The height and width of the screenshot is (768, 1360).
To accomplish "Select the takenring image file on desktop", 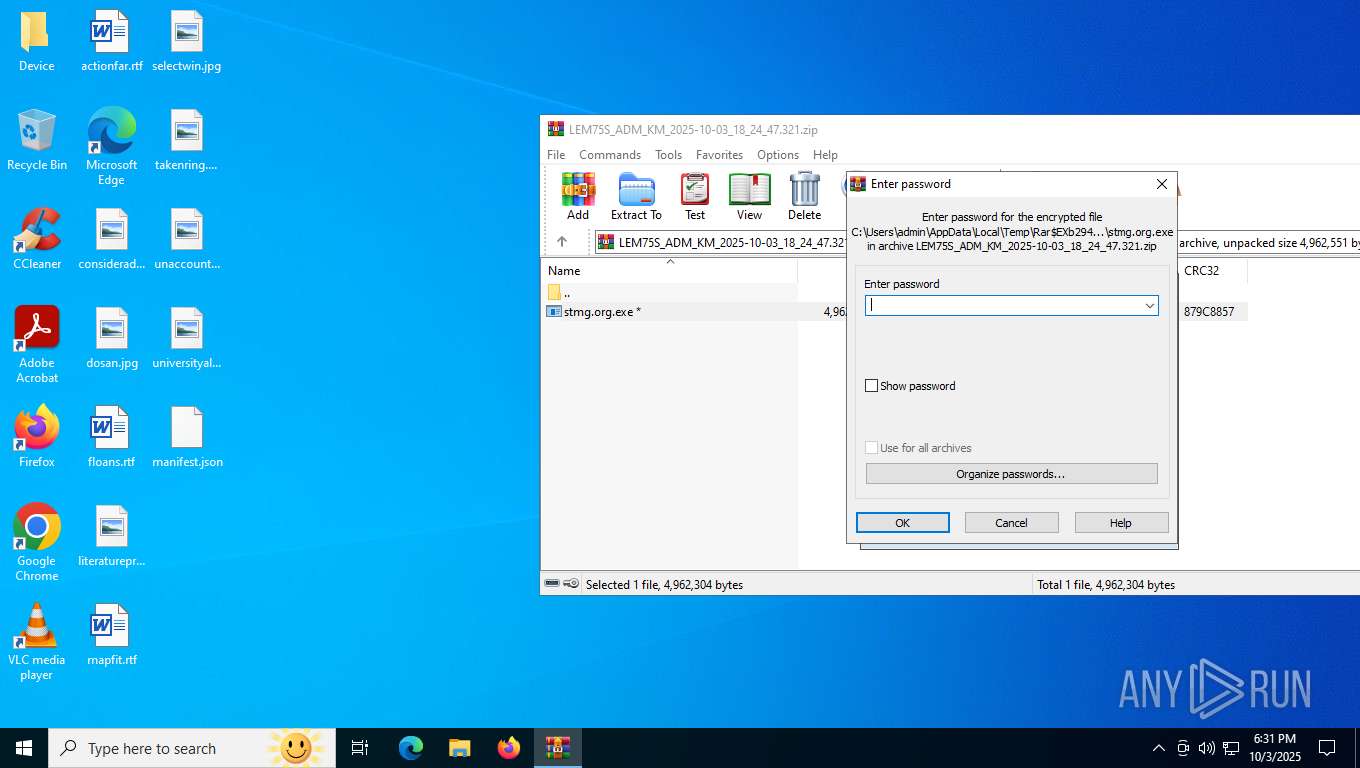I will pos(186,141).
